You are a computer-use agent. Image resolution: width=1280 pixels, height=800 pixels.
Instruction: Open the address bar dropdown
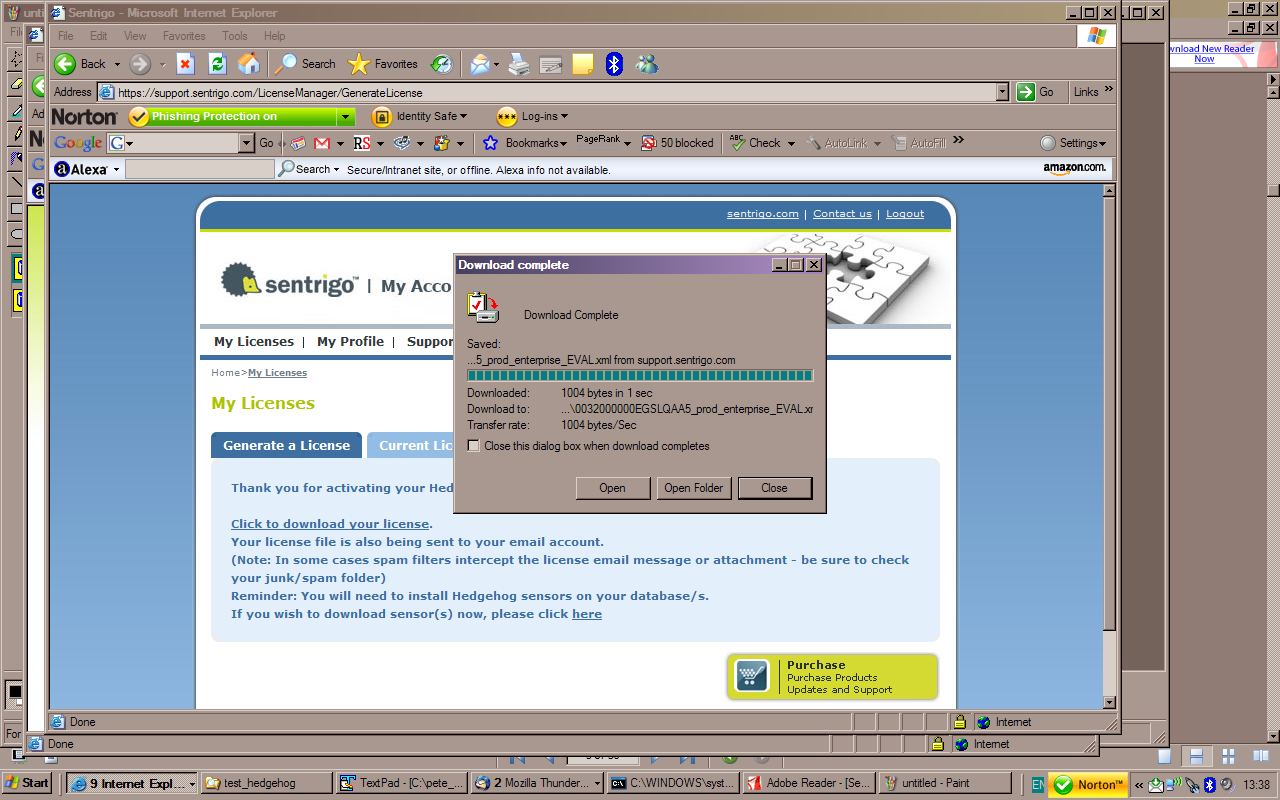[x=1003, y=92]
